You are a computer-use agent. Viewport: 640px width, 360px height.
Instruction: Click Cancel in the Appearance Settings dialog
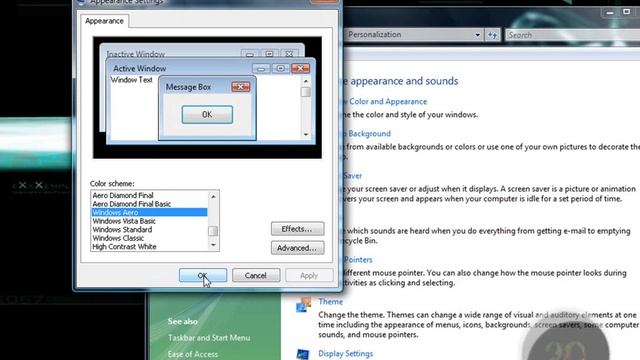(x=256, y=276)
